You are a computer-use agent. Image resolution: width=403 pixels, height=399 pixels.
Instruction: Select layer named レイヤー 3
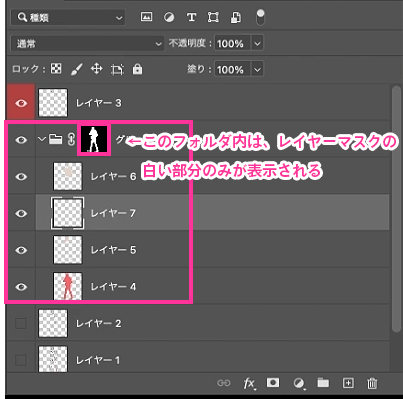pyautogui.click(x=99, y=103)
